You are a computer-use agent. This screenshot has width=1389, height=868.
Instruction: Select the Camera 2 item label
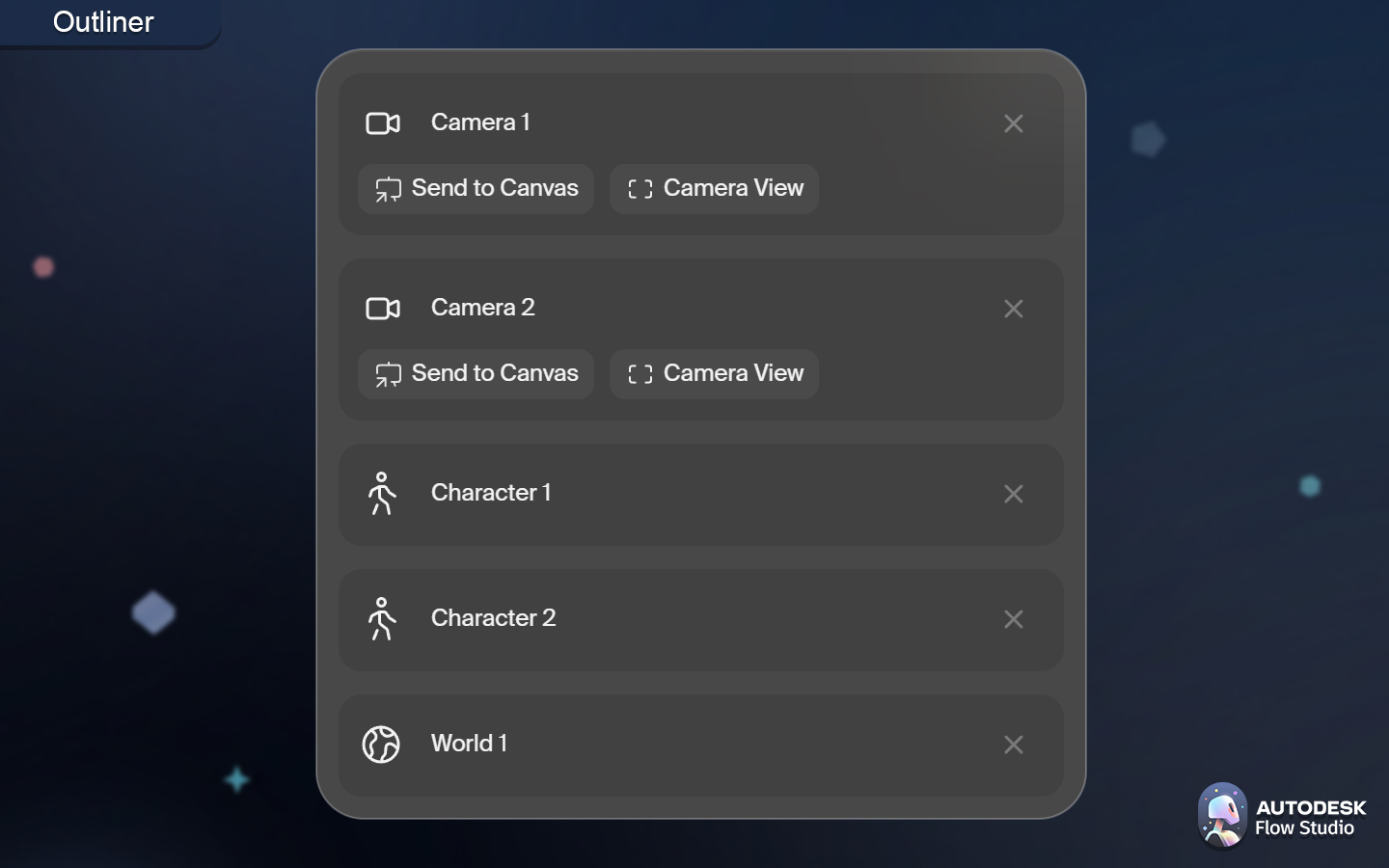point(482,308)
